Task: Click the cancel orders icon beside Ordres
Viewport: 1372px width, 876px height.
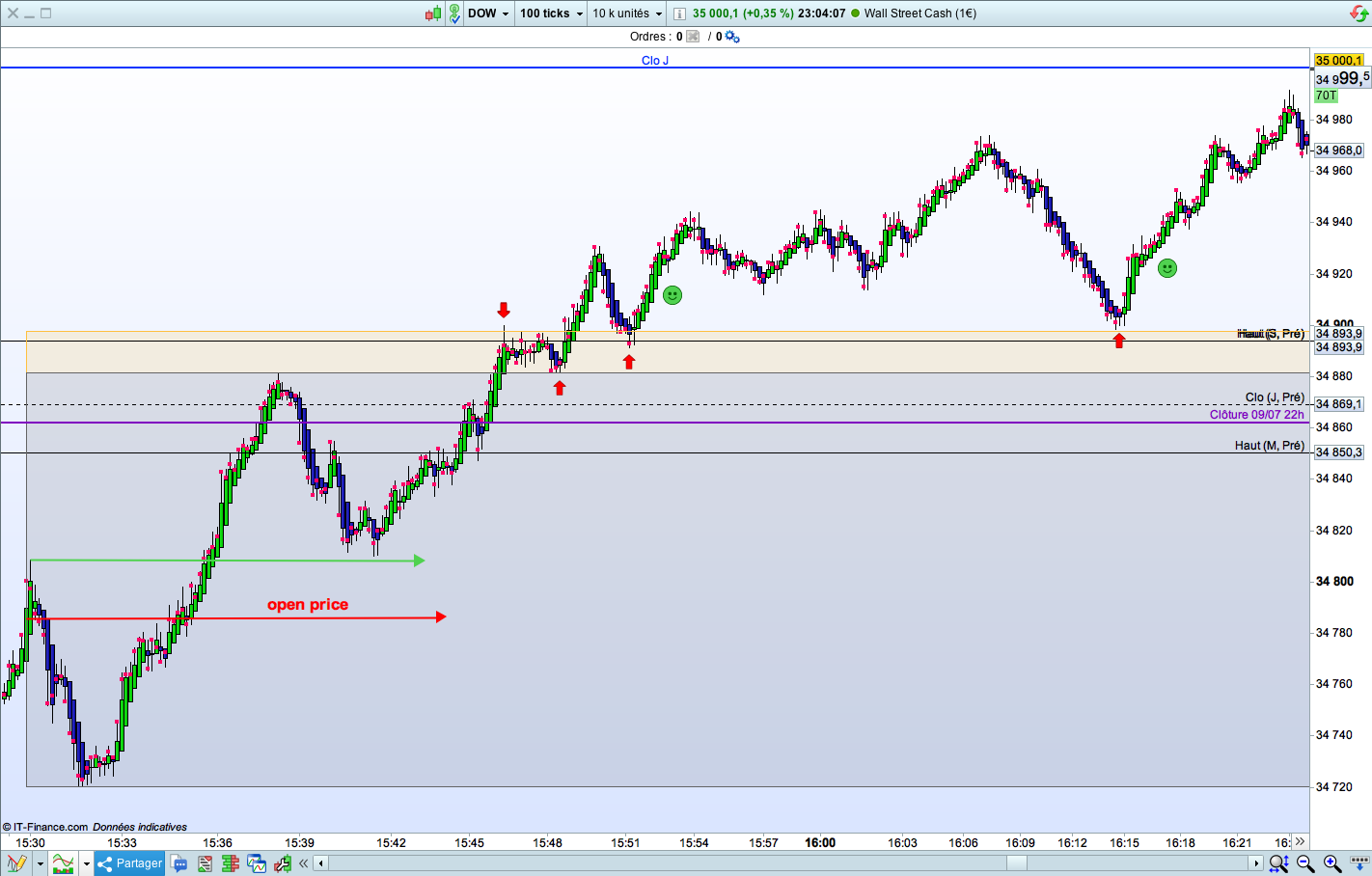Action: [x=693, y=37]
